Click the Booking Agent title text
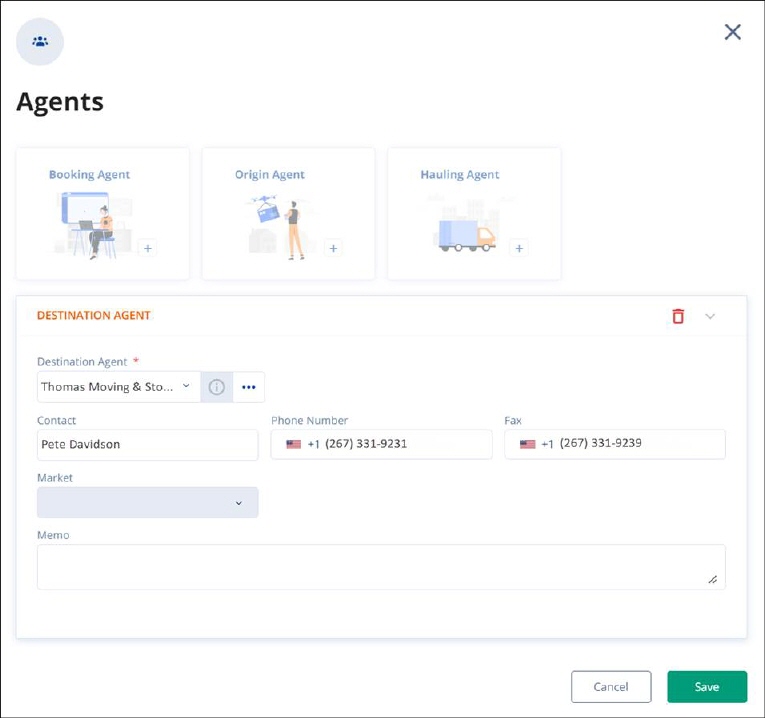Viewport: 765px width, 718px height. point(89,175)
